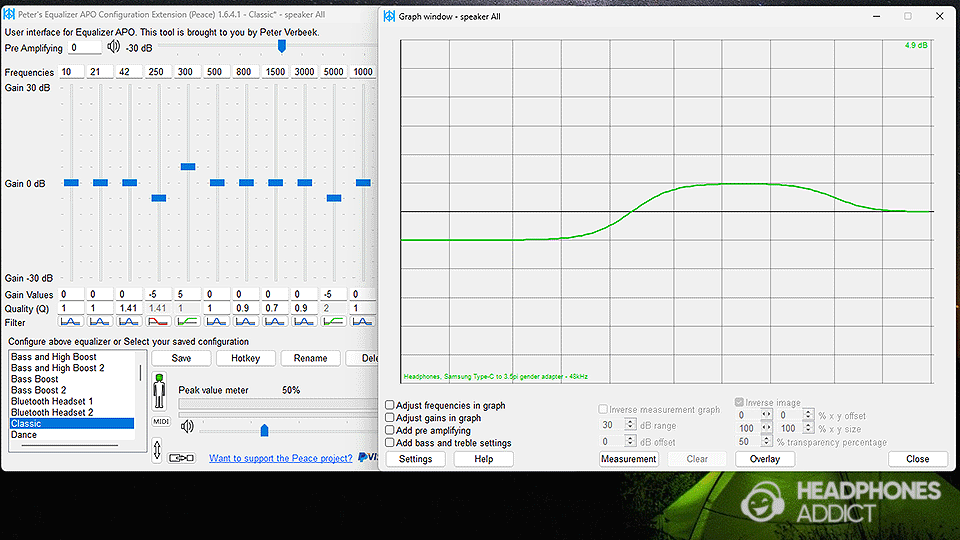Check Add pre amplifying
The width and height of the screenshot is (960, 540).
click(389, 430)
